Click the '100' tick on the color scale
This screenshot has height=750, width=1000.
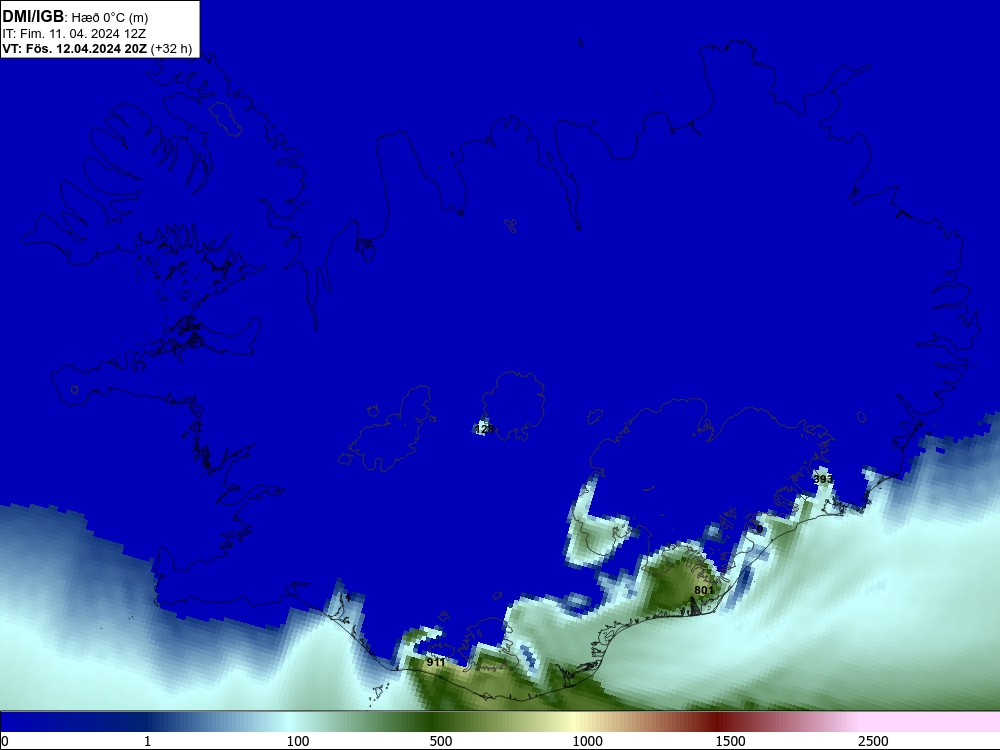click(298, 741)
